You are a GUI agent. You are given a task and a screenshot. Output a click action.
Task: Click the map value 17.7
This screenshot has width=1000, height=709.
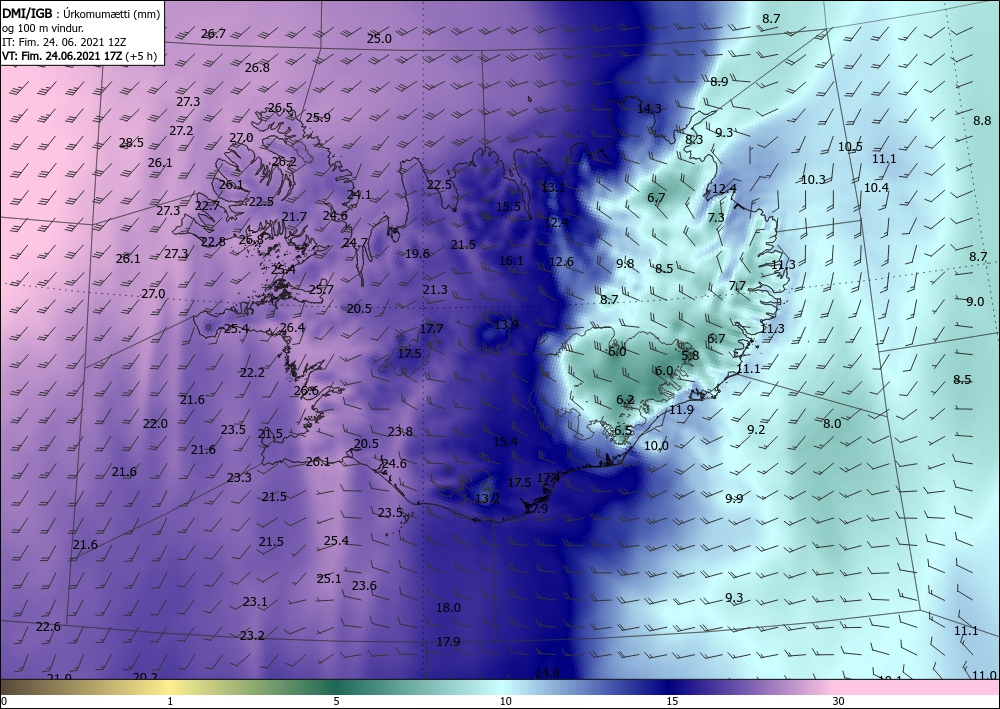coord(431,328)
